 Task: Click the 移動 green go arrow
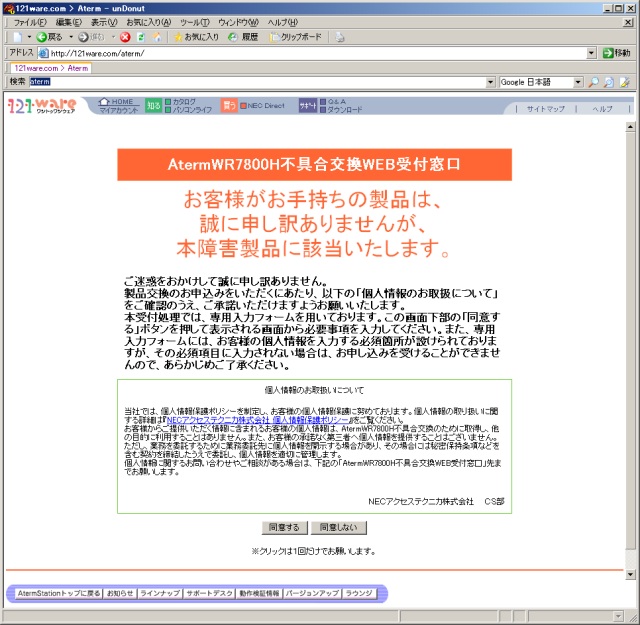pyautogui.click(x=608, y=53)
